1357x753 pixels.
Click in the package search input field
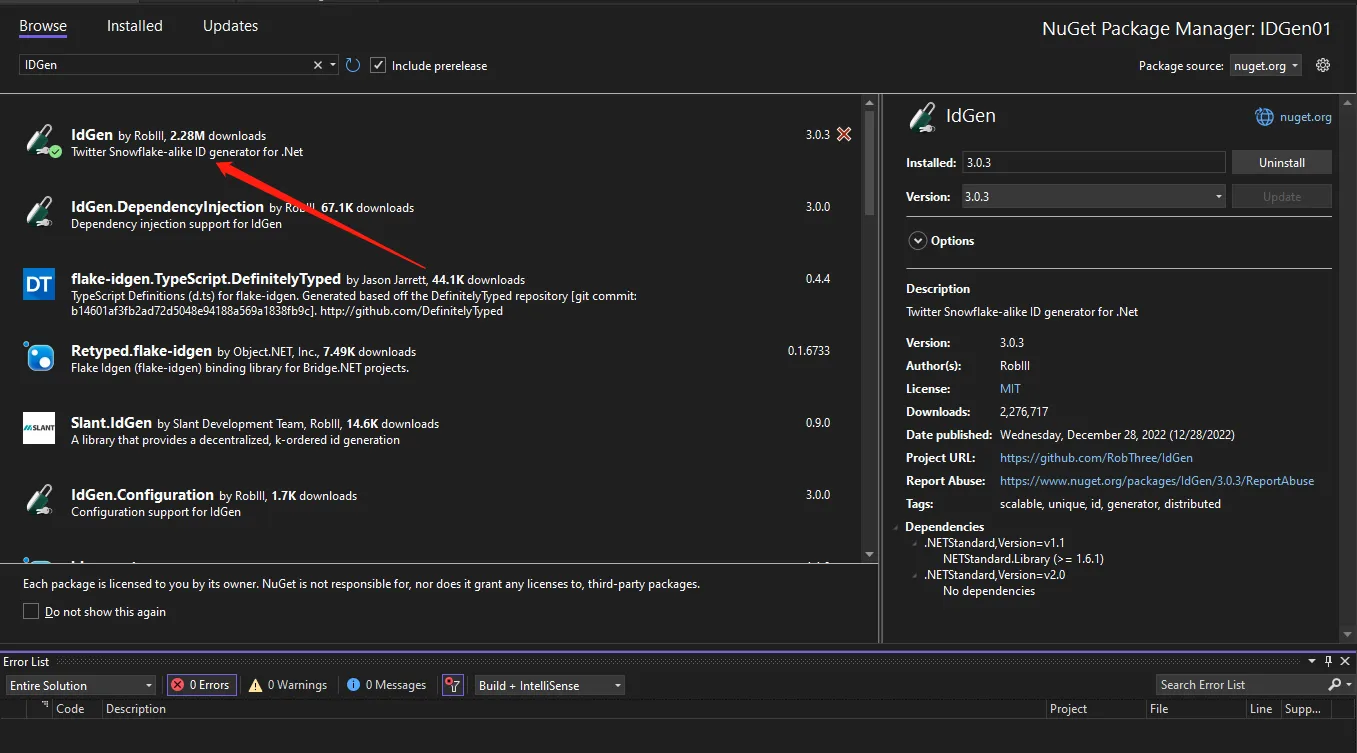point(165,65)
